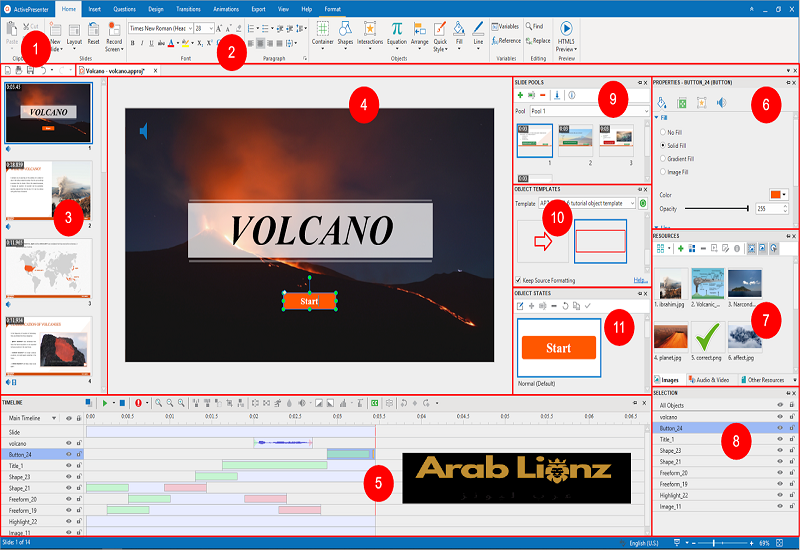Open Fill & Line tab in Properties pane

[662, 103]
